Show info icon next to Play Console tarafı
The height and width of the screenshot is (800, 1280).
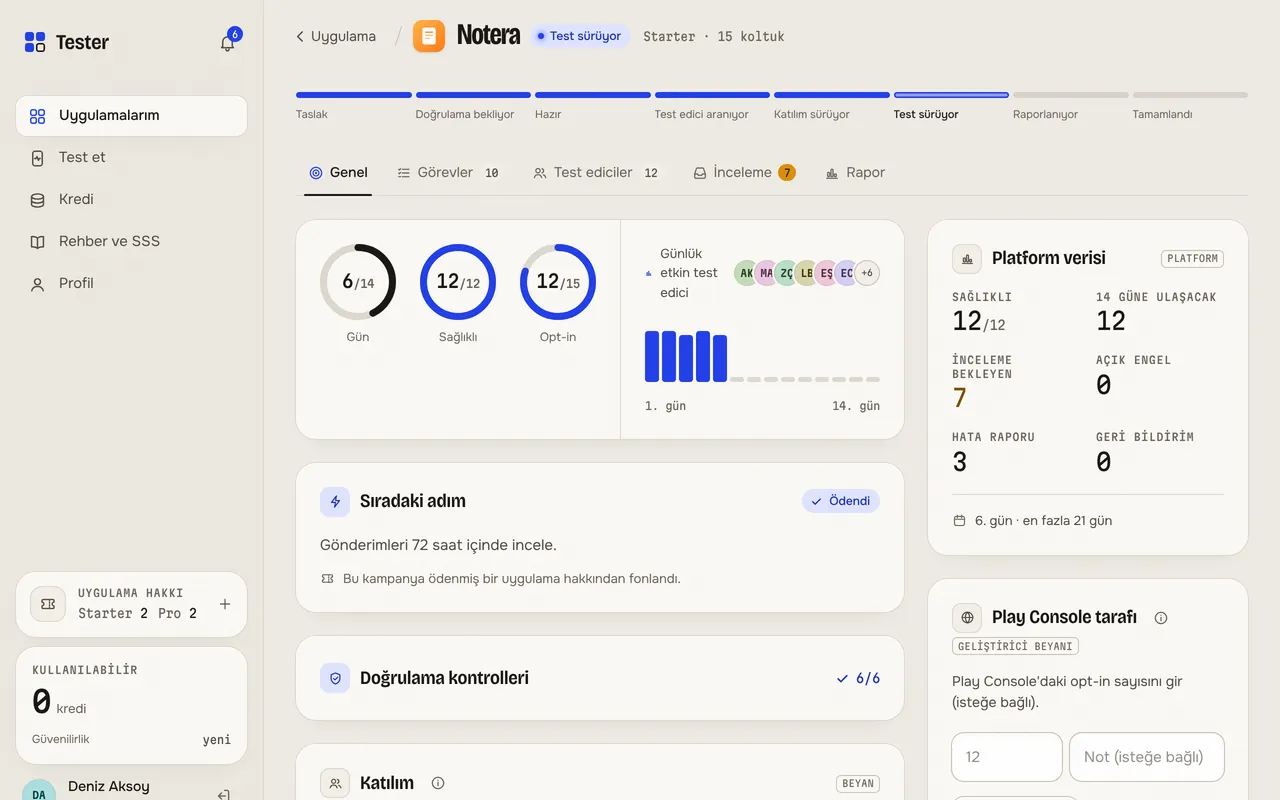[1161, 618]
